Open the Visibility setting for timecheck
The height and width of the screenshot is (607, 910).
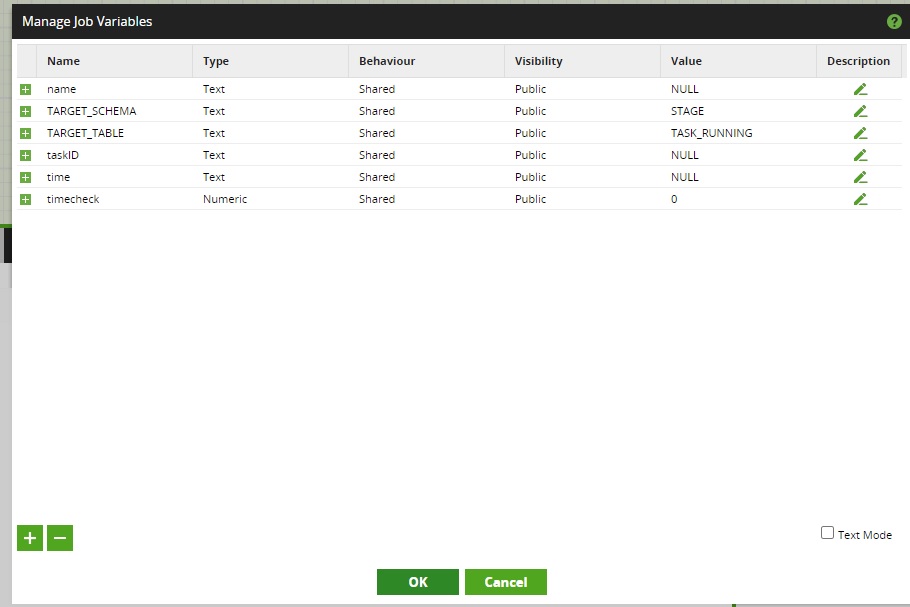click(x=531, y=199)
